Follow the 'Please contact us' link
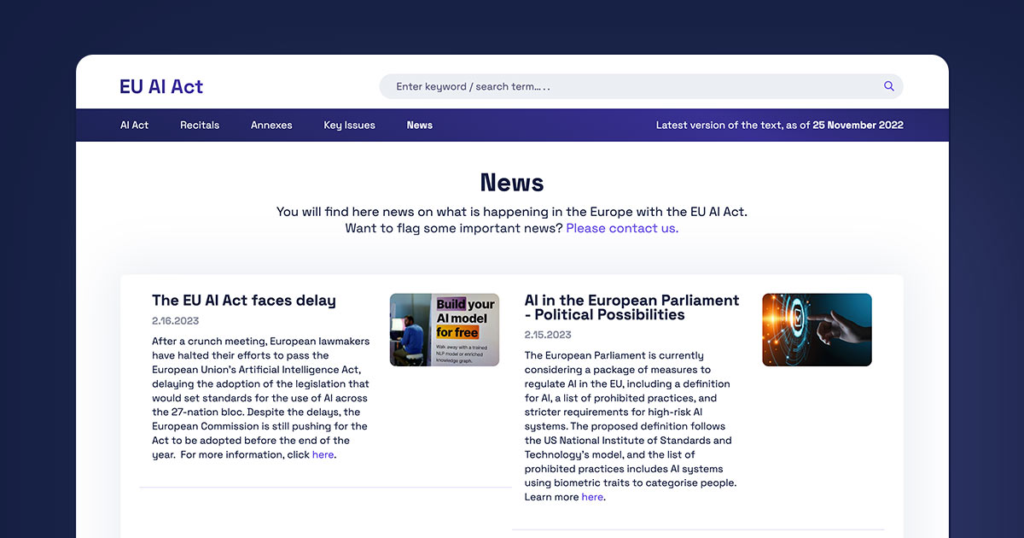This screenshot has height=538, width=1024. coord(622,229)
